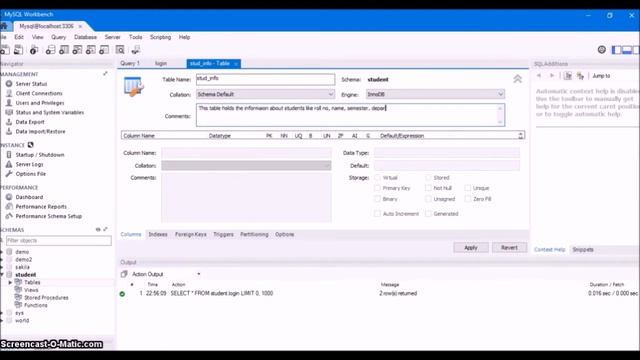This screenshot has height=360, width=640.
Task: Check the Generated checkbox
Action: 428,213
